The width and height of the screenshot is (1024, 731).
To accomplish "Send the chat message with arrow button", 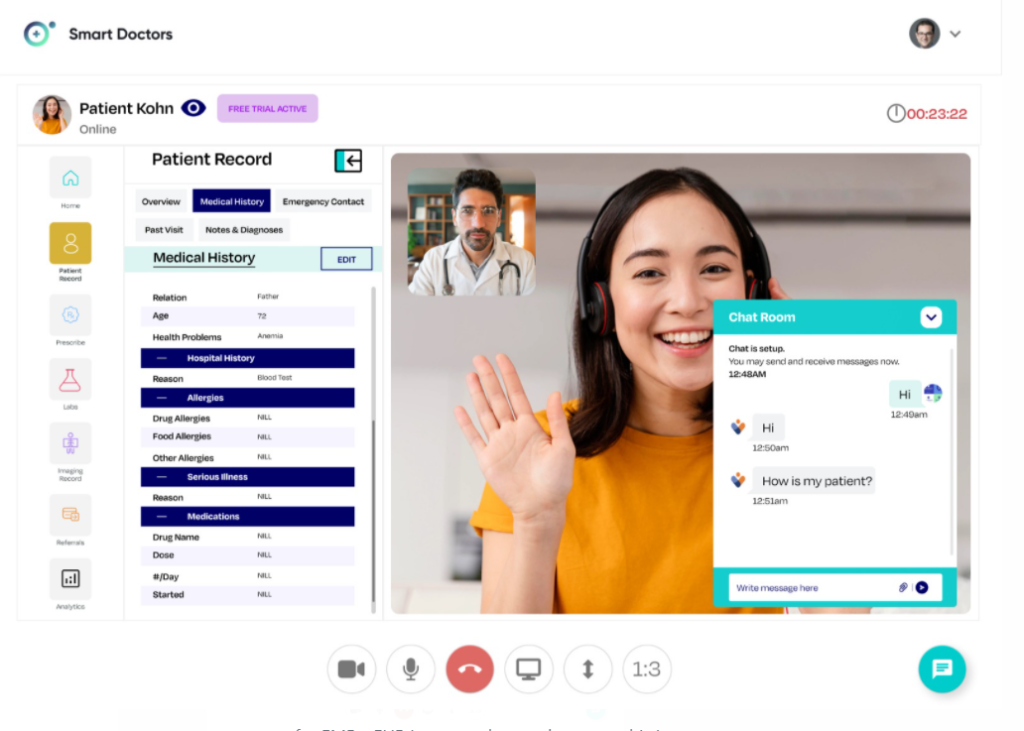I will click(x=922, y=588).
